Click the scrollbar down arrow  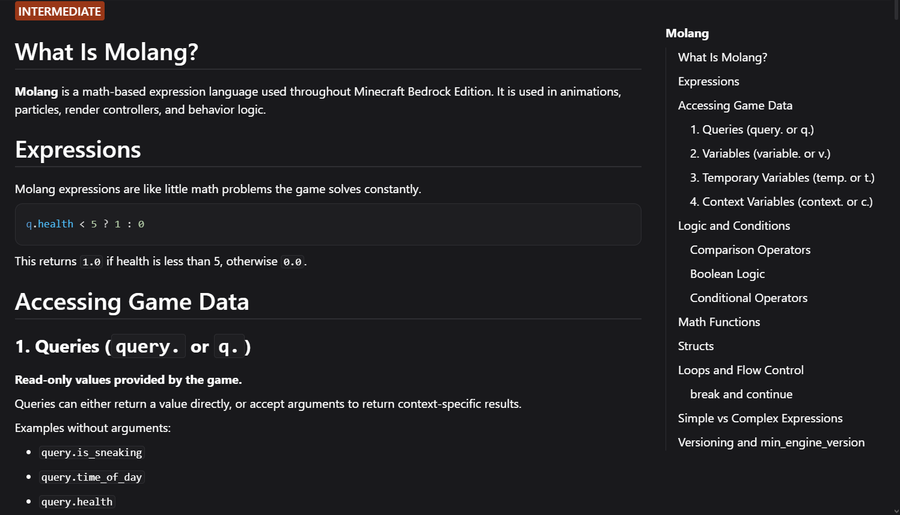(894, 510)
